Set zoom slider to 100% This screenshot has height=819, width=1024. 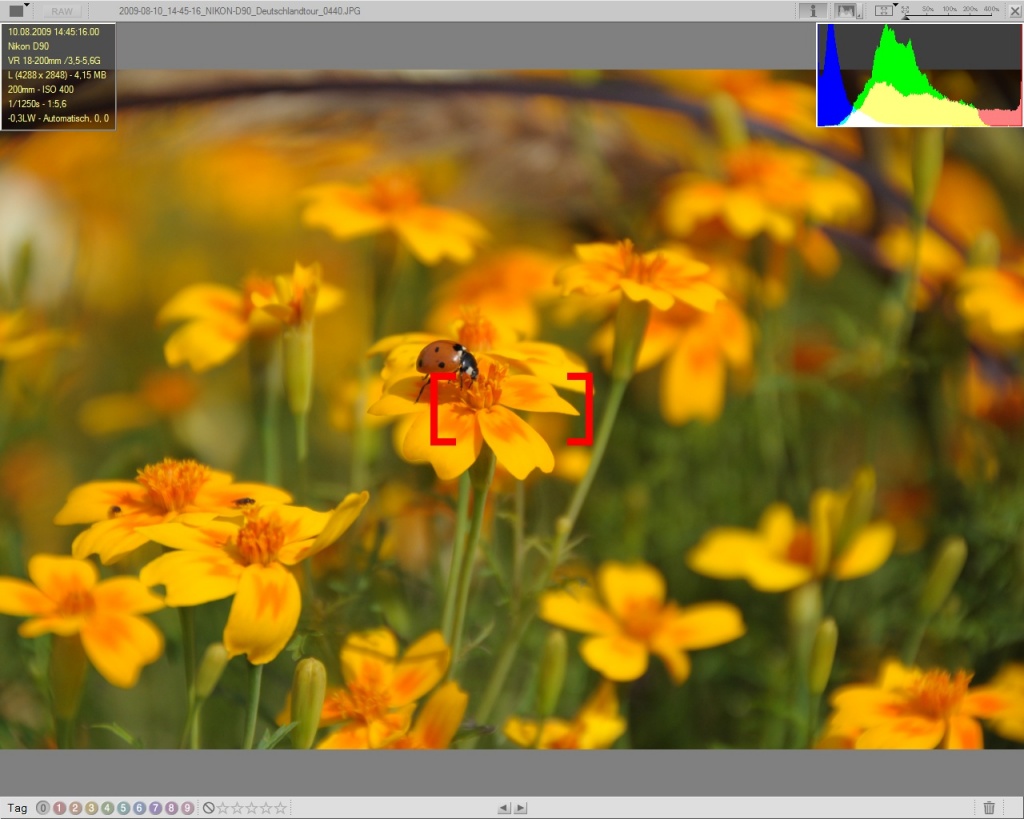[x=949, y=9]
